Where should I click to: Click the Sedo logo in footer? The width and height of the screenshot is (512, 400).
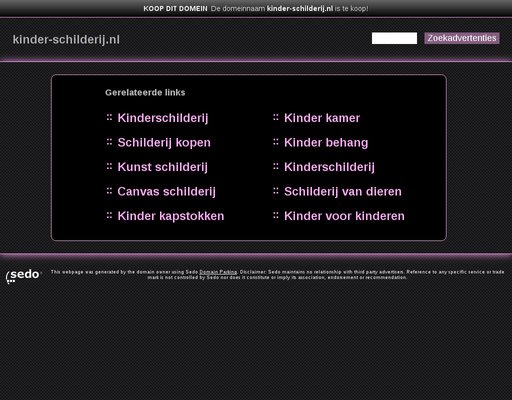click(x=23, y=276)
